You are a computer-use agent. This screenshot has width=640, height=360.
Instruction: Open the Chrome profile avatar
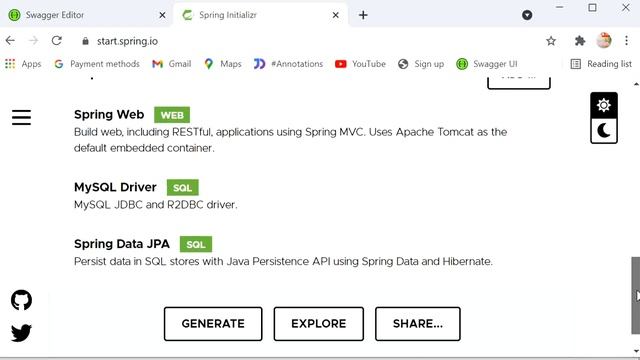[x=604, y=40]
